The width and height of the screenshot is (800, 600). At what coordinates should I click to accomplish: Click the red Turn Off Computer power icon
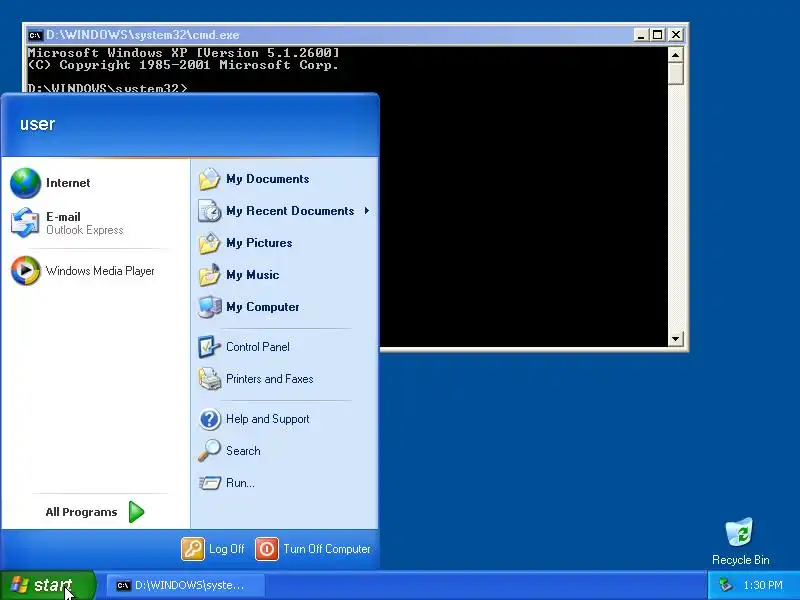[267, 549]
